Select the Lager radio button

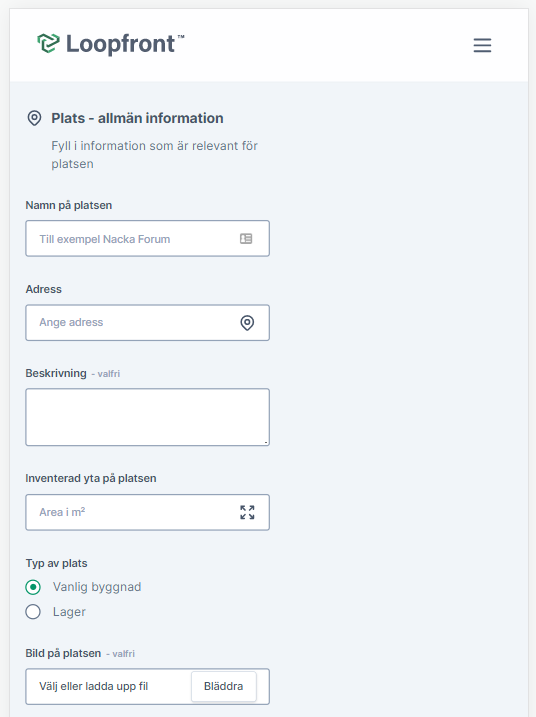coord(33,612)
